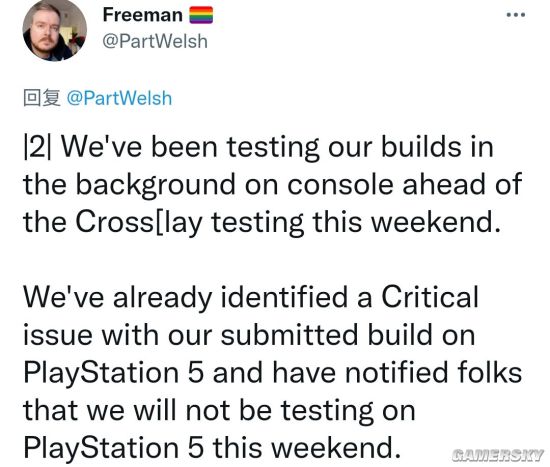Click 'testing this weekend.' ending first paragraph

coord(356,222)
